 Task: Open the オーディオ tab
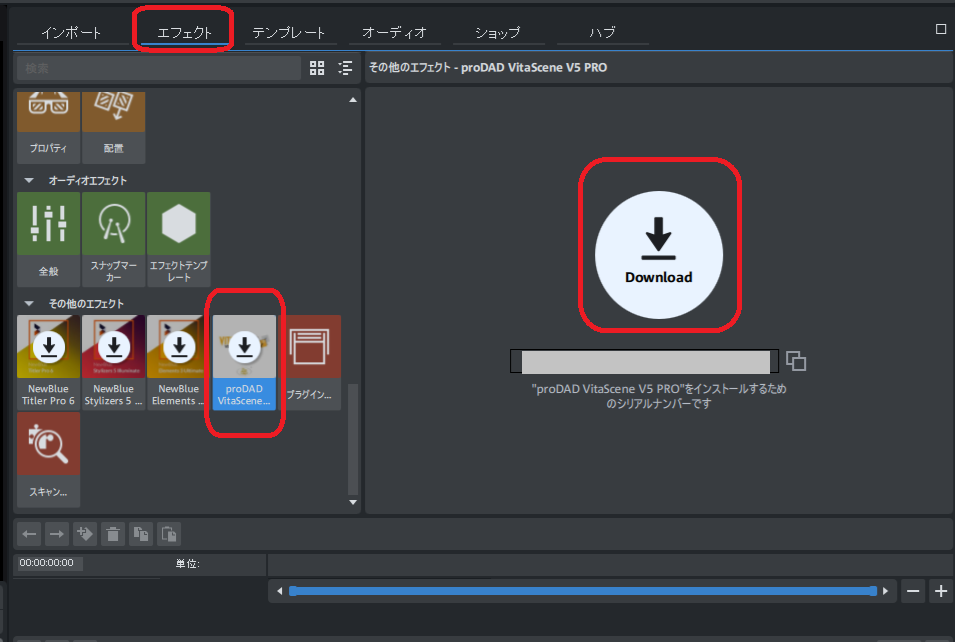point(394,32)
